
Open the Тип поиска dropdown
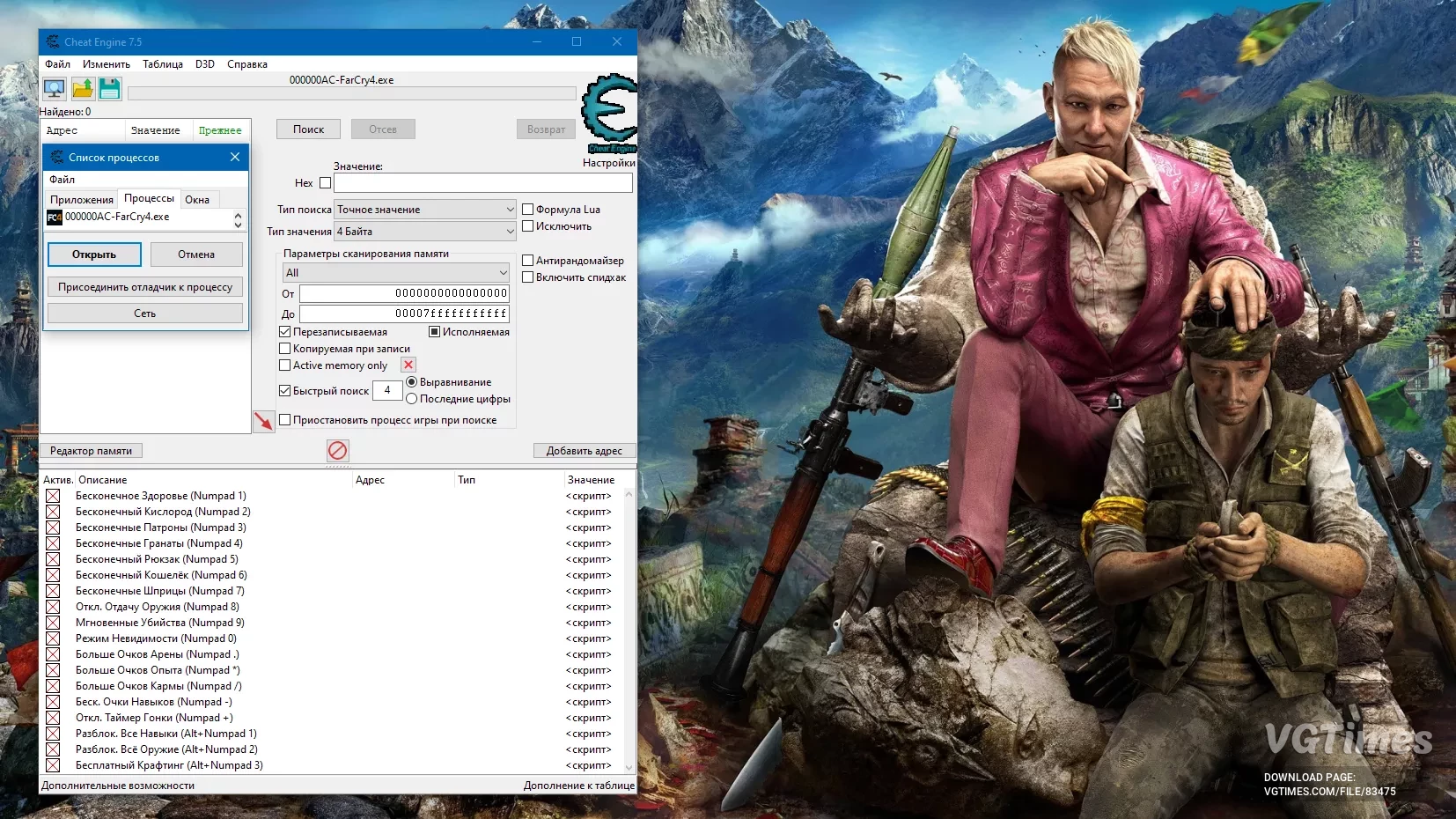pos(425,210)
